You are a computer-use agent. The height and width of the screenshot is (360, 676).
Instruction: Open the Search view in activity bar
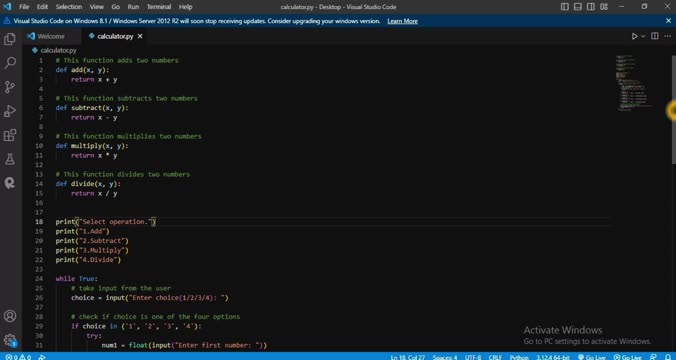(x=9, y=63)
